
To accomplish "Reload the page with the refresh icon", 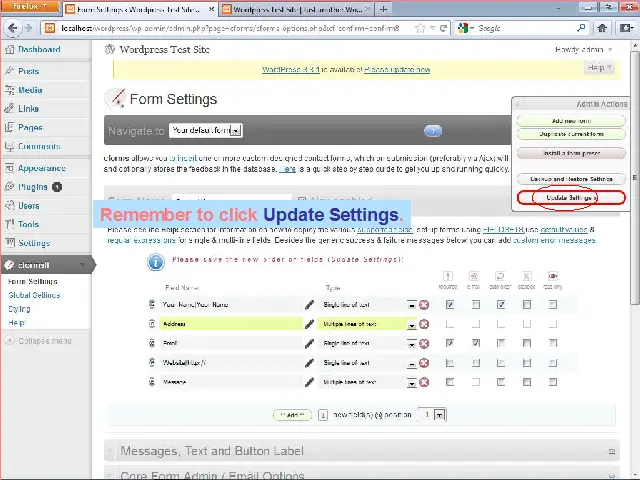I will pyautogui.click(x=443, y=28).
